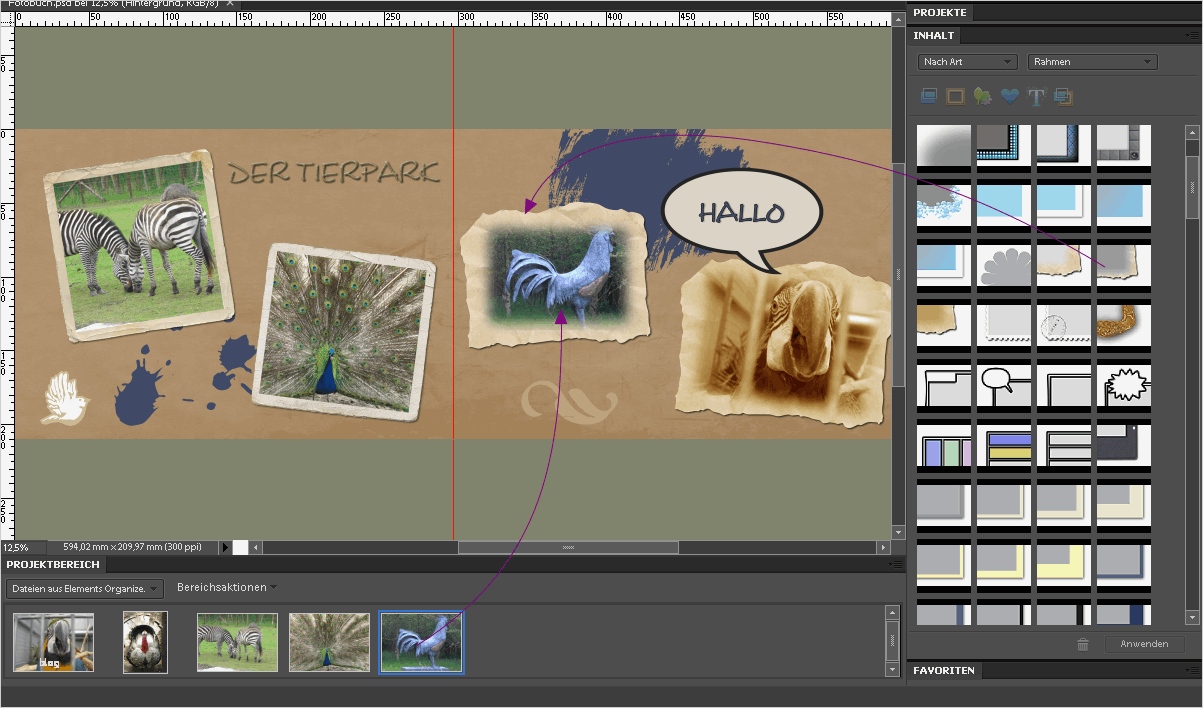The width and height of the screenshot is (1203, 708).
Task: Switch to the Projekte panel tab
Action: point(940,12)
